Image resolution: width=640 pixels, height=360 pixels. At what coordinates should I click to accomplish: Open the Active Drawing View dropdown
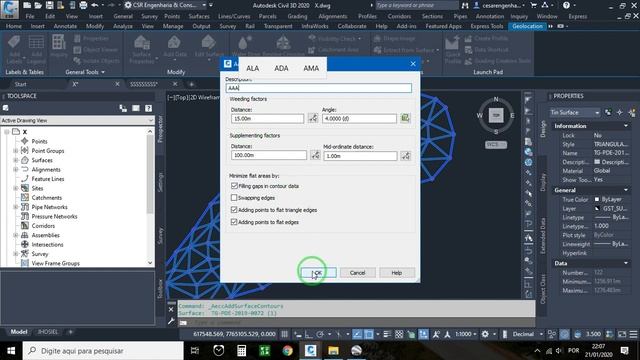(77, 120)
